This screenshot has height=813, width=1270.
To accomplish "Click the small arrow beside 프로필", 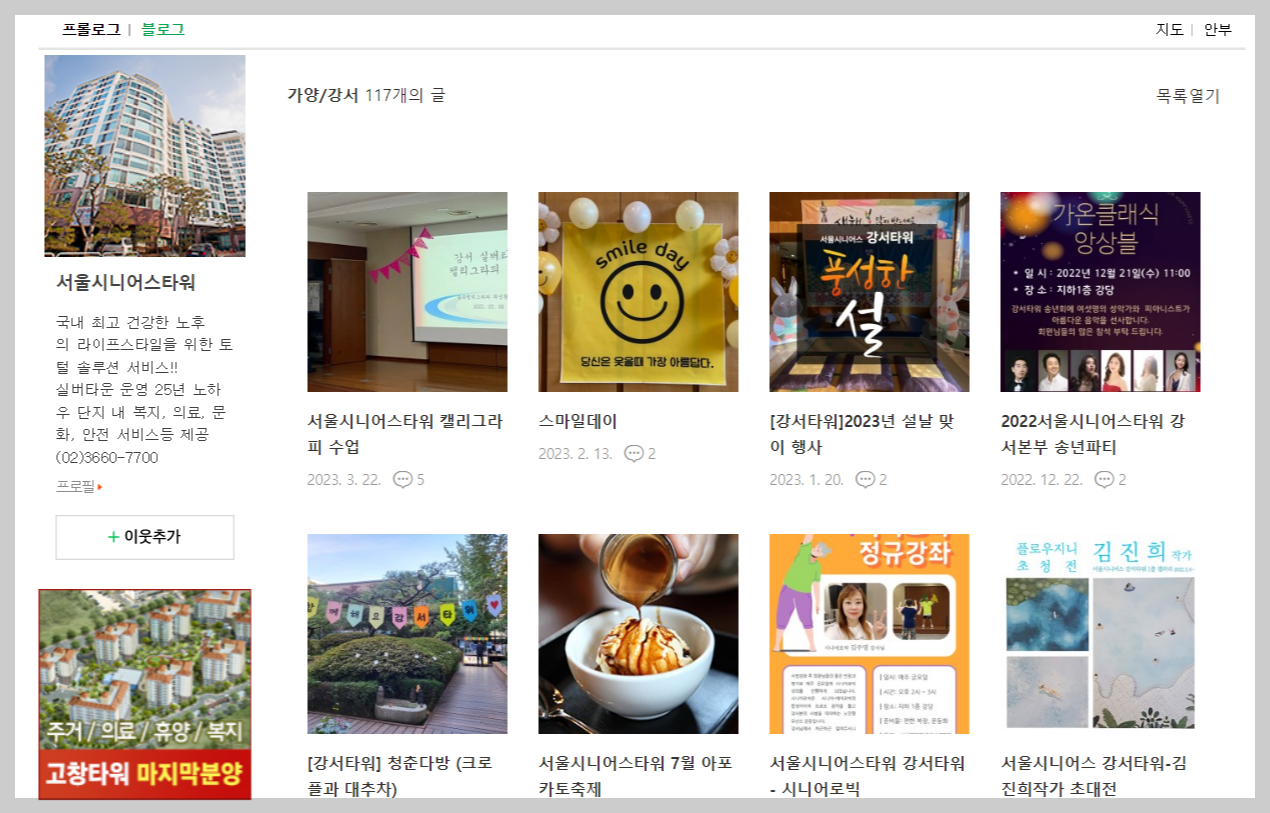I will [x=100, y=487].
